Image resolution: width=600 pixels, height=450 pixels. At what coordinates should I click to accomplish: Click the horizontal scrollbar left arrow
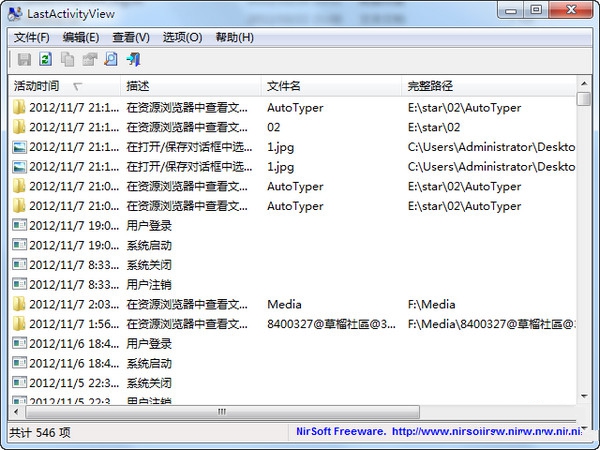pos(16,412)
